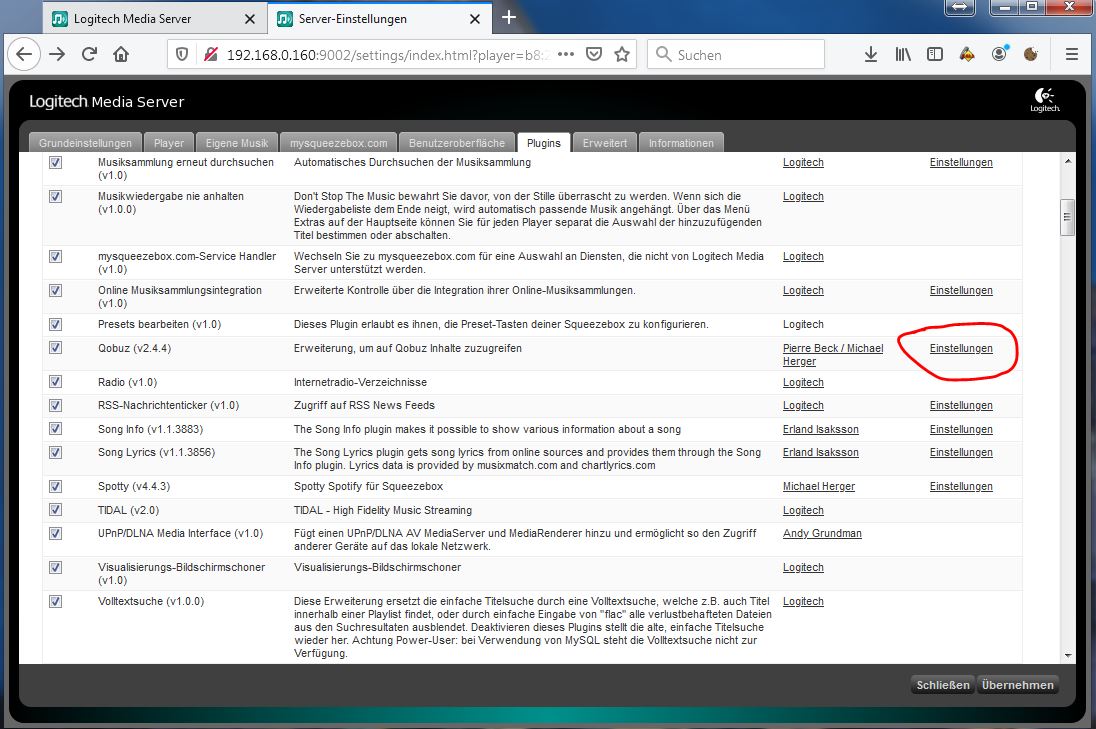1096x729 pixels.
Task: Open page actions three-dot menu
Action: tap(566, 54)
